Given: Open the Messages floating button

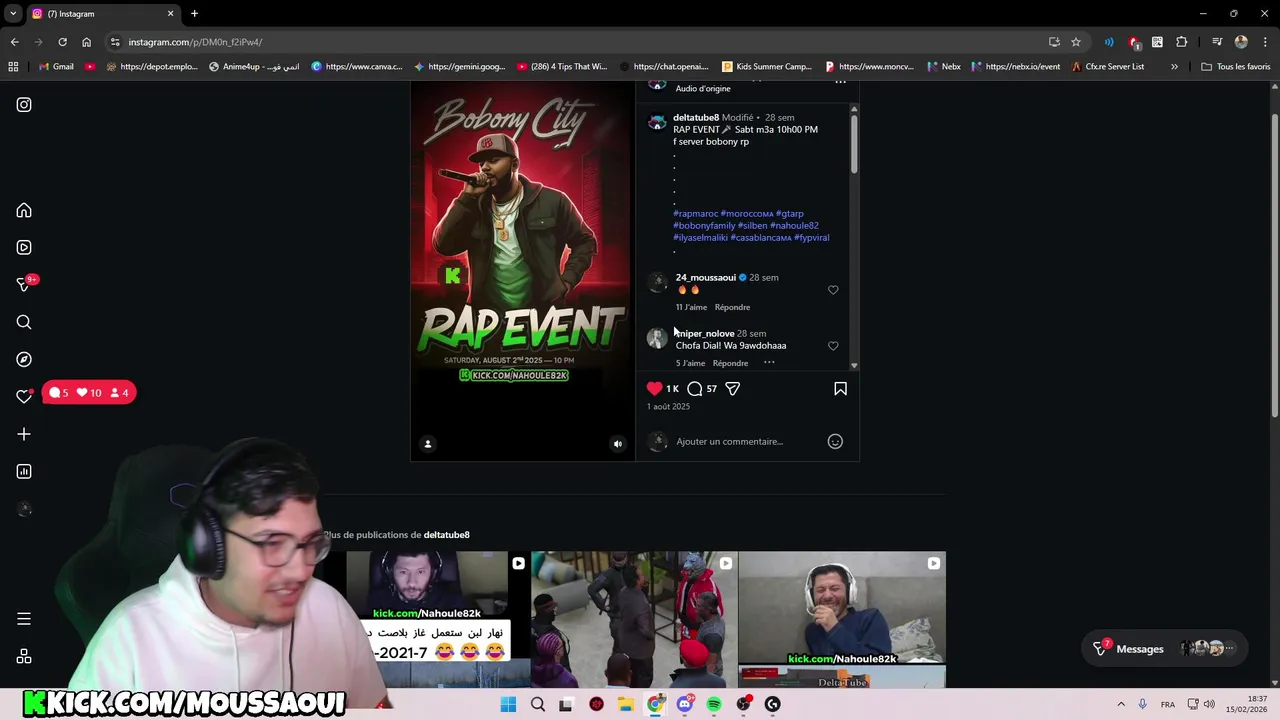Looking at the screenshot, I should click(x=1166, y=648).
